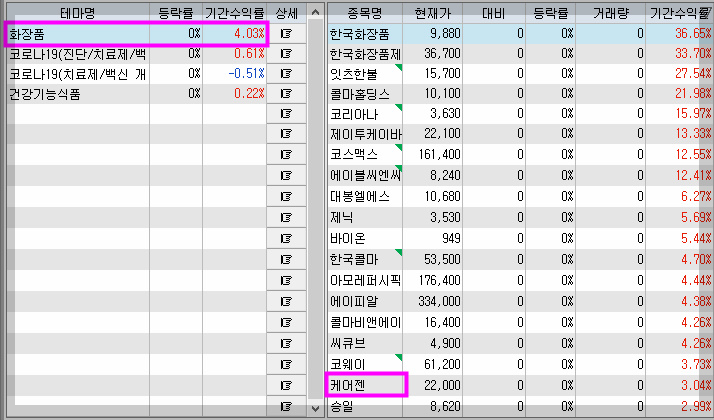Click the 0.61% theme period return

click(x=249, y=54)
